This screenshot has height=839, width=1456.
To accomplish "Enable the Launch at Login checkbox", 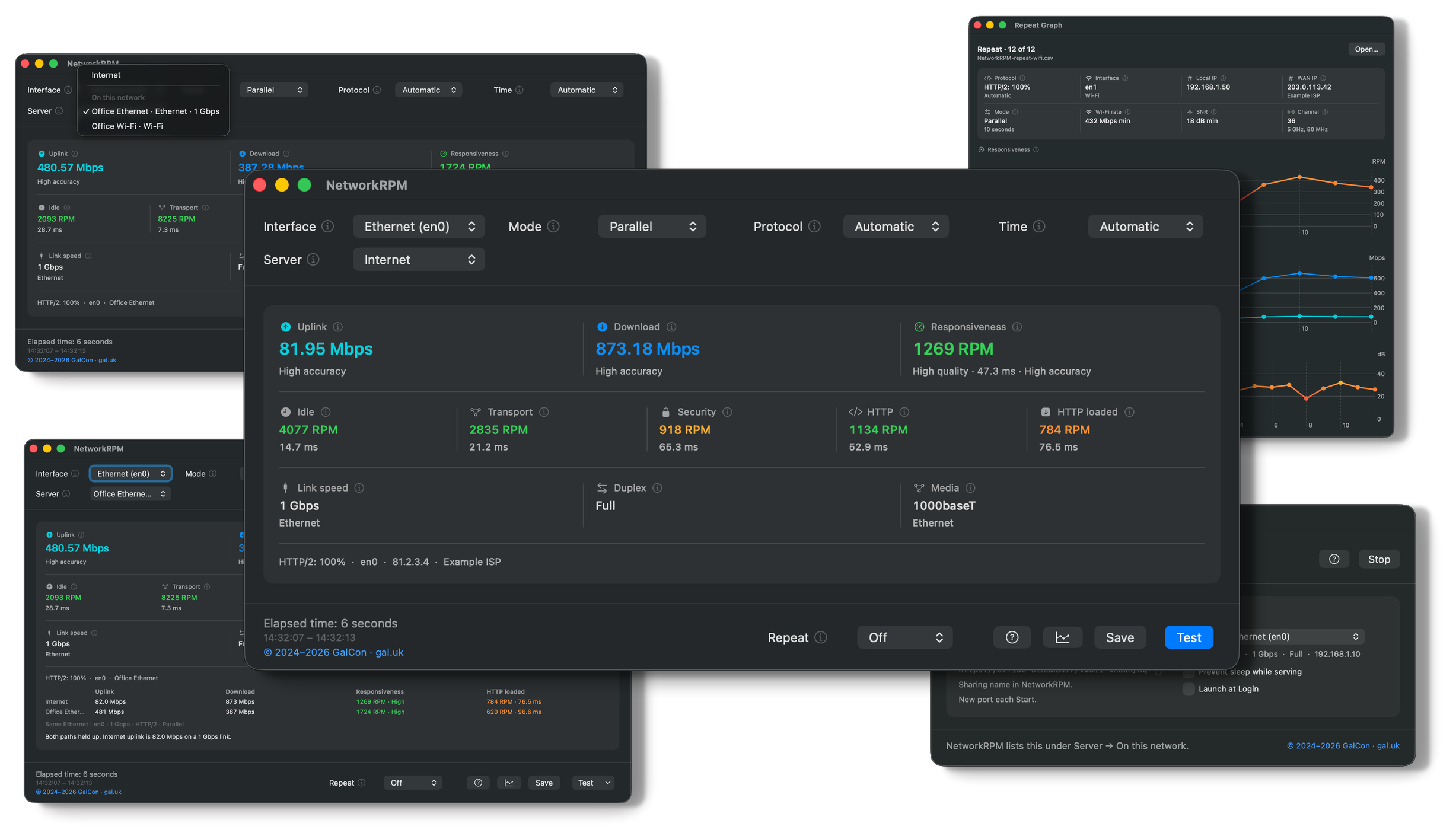I will coord(1189,689).
